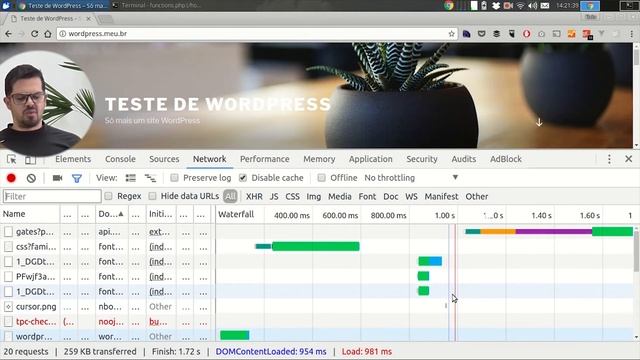Screen dimensions: 640x360
Task: Clear the network log icon
Action: coord(31,178)
